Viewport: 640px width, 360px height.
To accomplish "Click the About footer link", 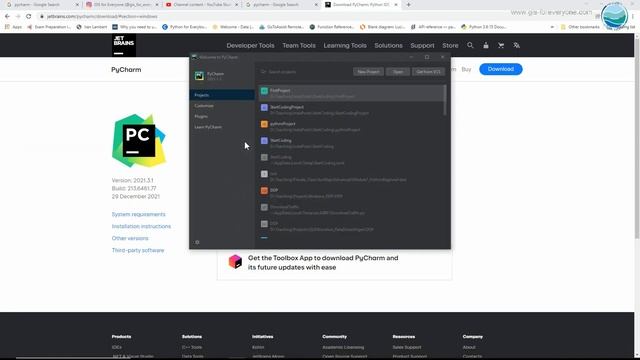I will (469, 347).
